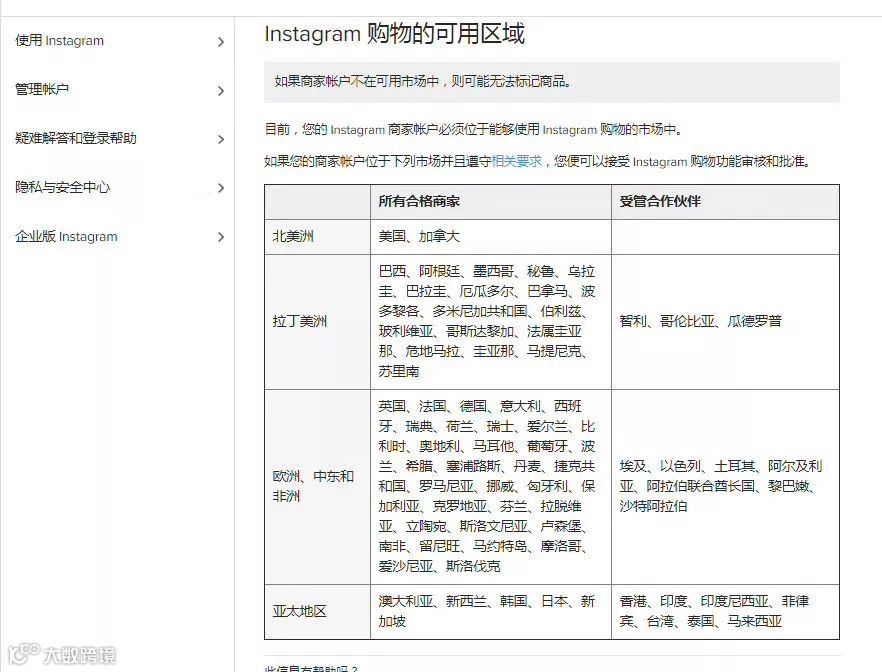The width and height of the screenshot is (882, 672).
Task: Expand the 疑难解答和登录帮助 chevron
Action: tap(220, 139)
